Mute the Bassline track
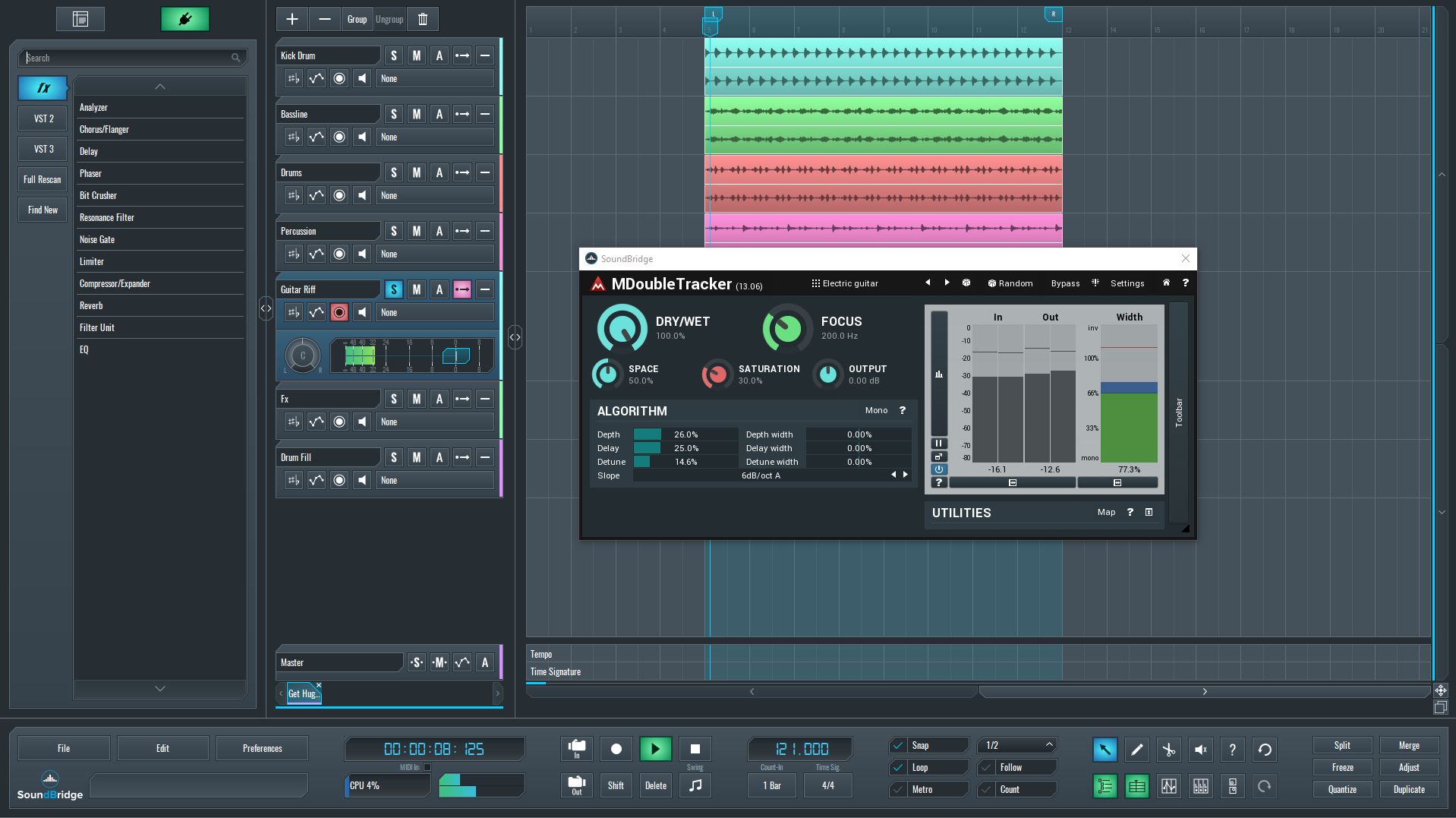The height and width of the screenshot is (818, 1456). (416, 114)
